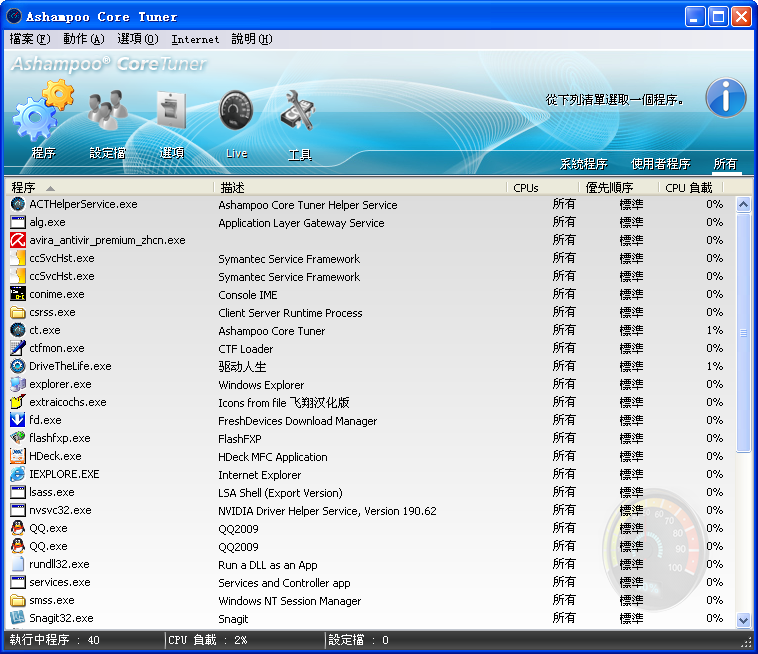
Task: Open the 程序 gears icon in toolbar
Action: coord(42,112)
